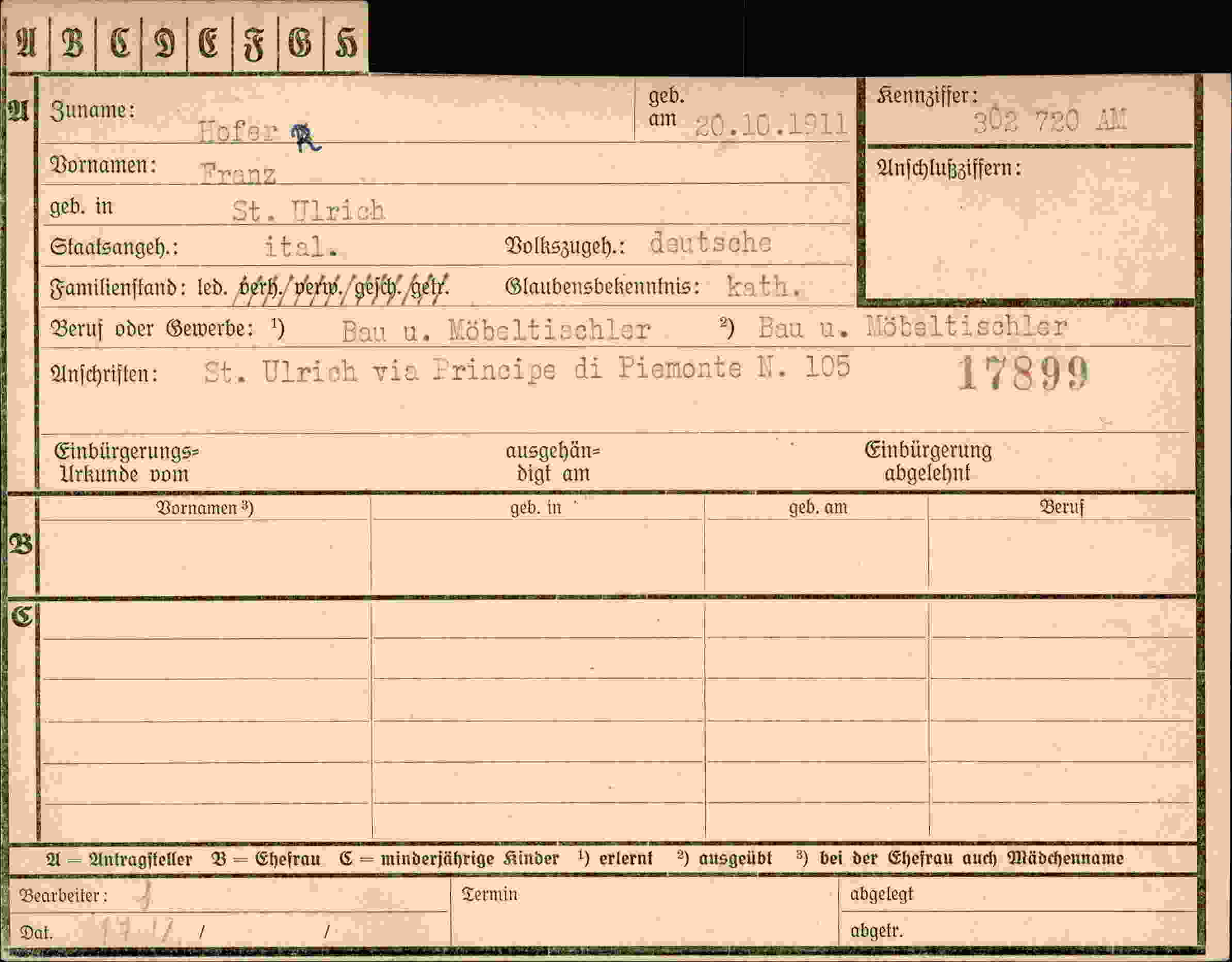Click the 'geb. am' column header in section B
The height and width of the screenshot is (962, 1232).
coord(818,507)
